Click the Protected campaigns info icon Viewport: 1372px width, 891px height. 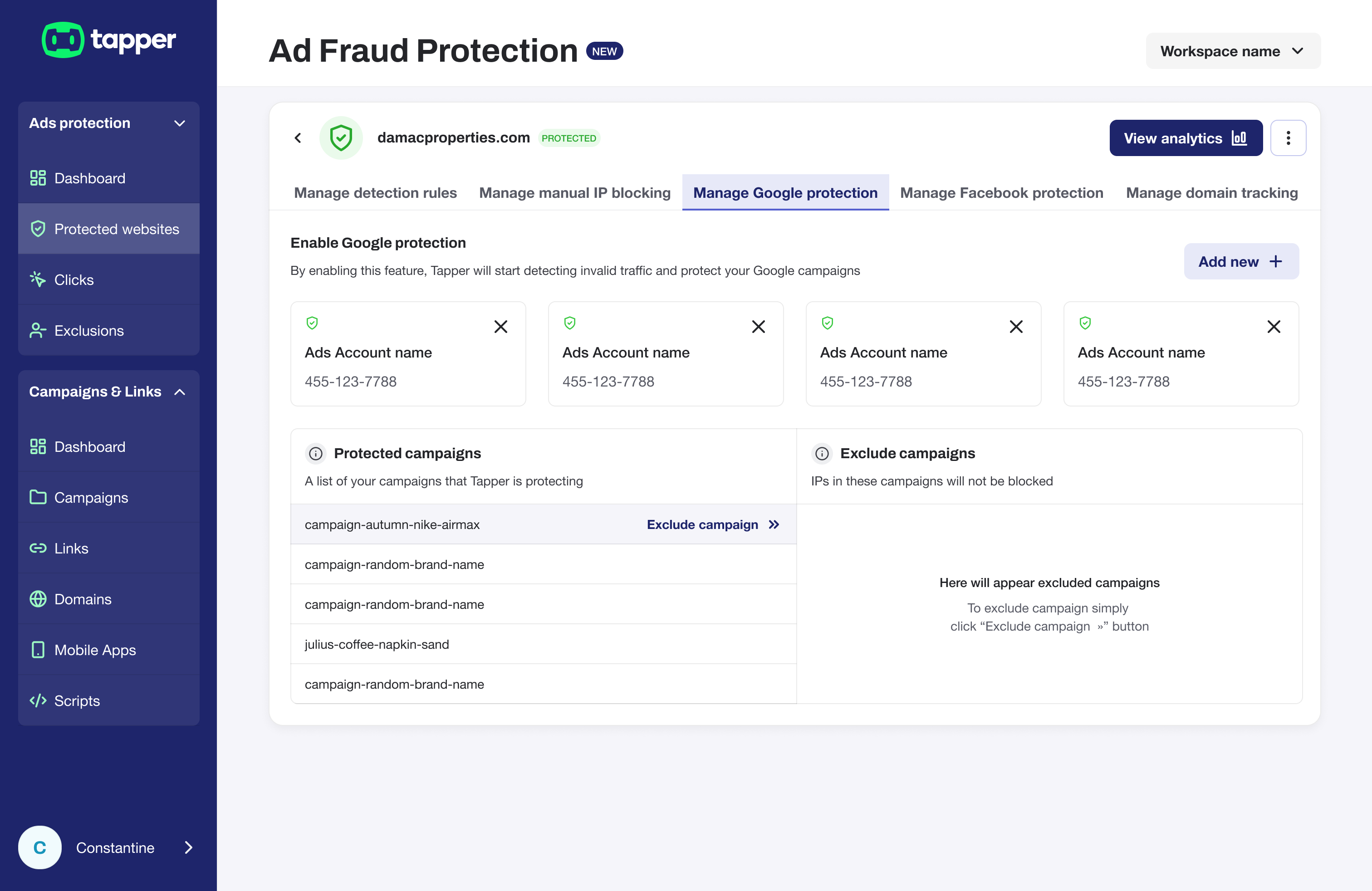coord(315,454)
